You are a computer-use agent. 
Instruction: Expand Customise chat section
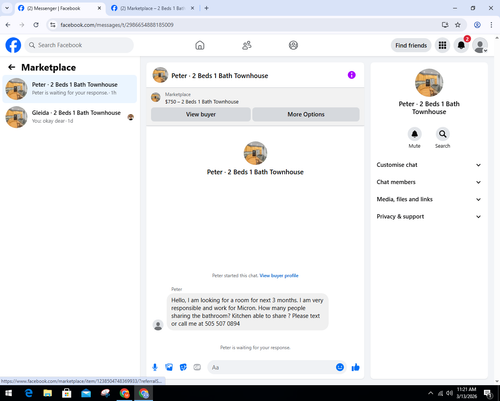pos(429,165)
